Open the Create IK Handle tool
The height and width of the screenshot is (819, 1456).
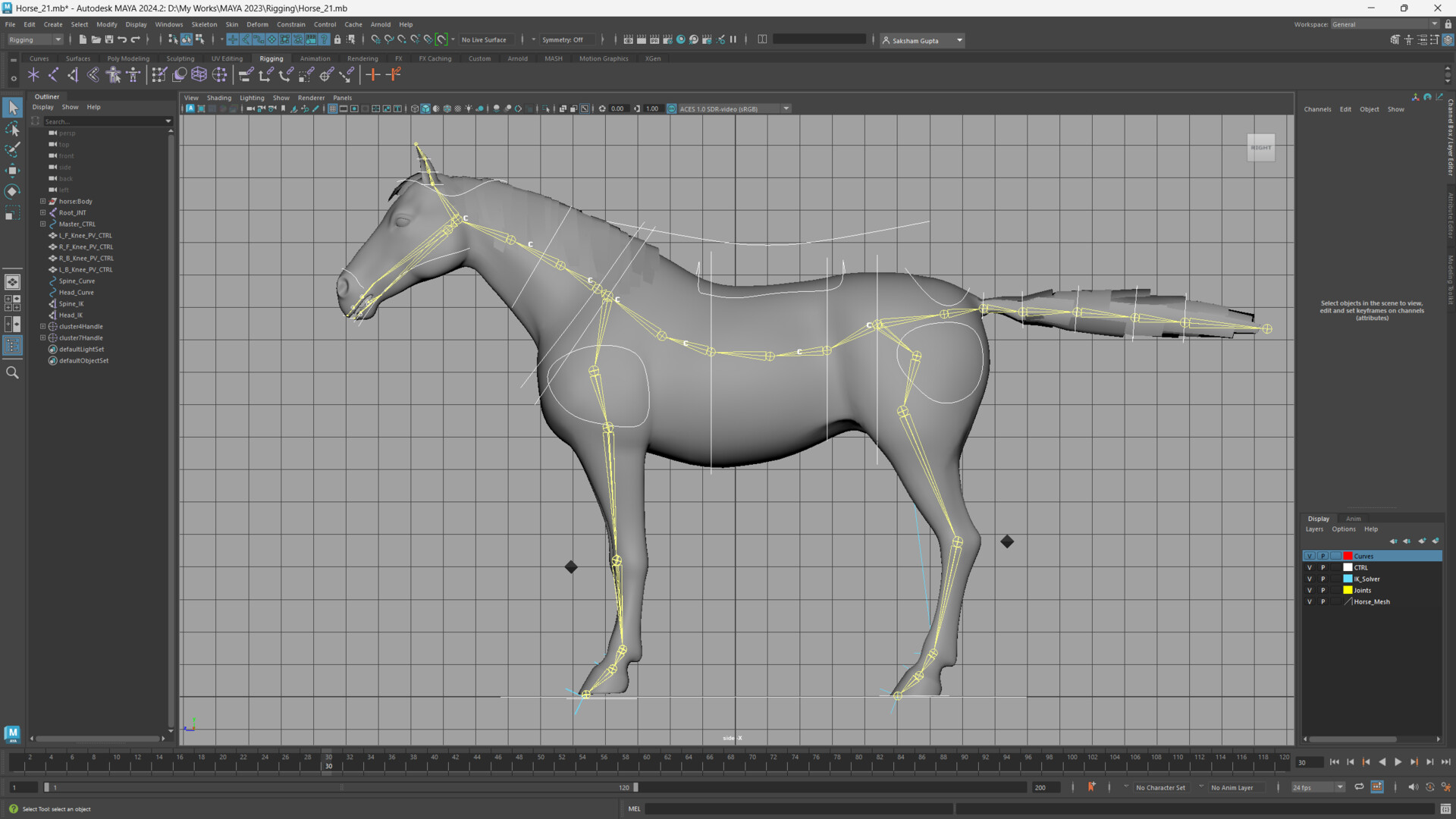click(x=53, y=74)
